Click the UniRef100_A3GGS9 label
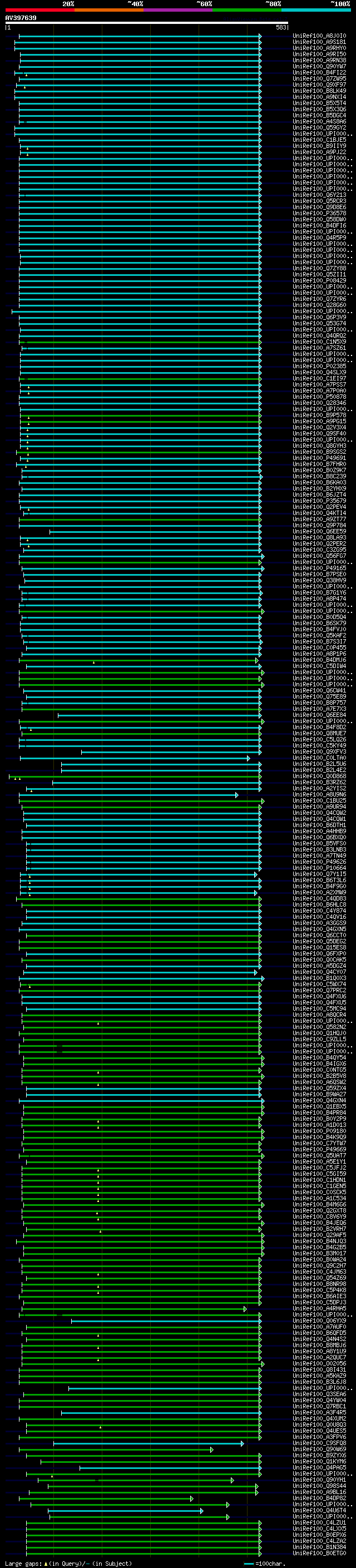The width and height of the screenshot is (356, 1568). [x=319, y=923]
